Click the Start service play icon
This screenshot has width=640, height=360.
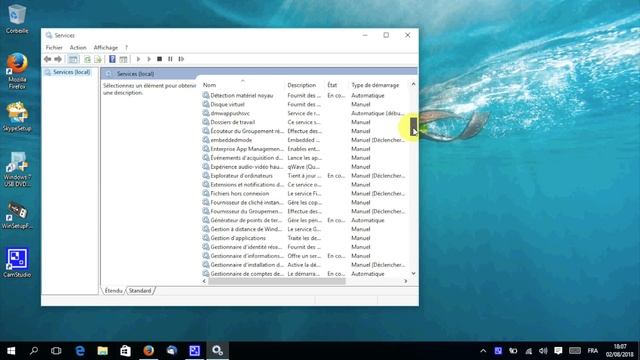pyautogui.click(x=138, y=59)
